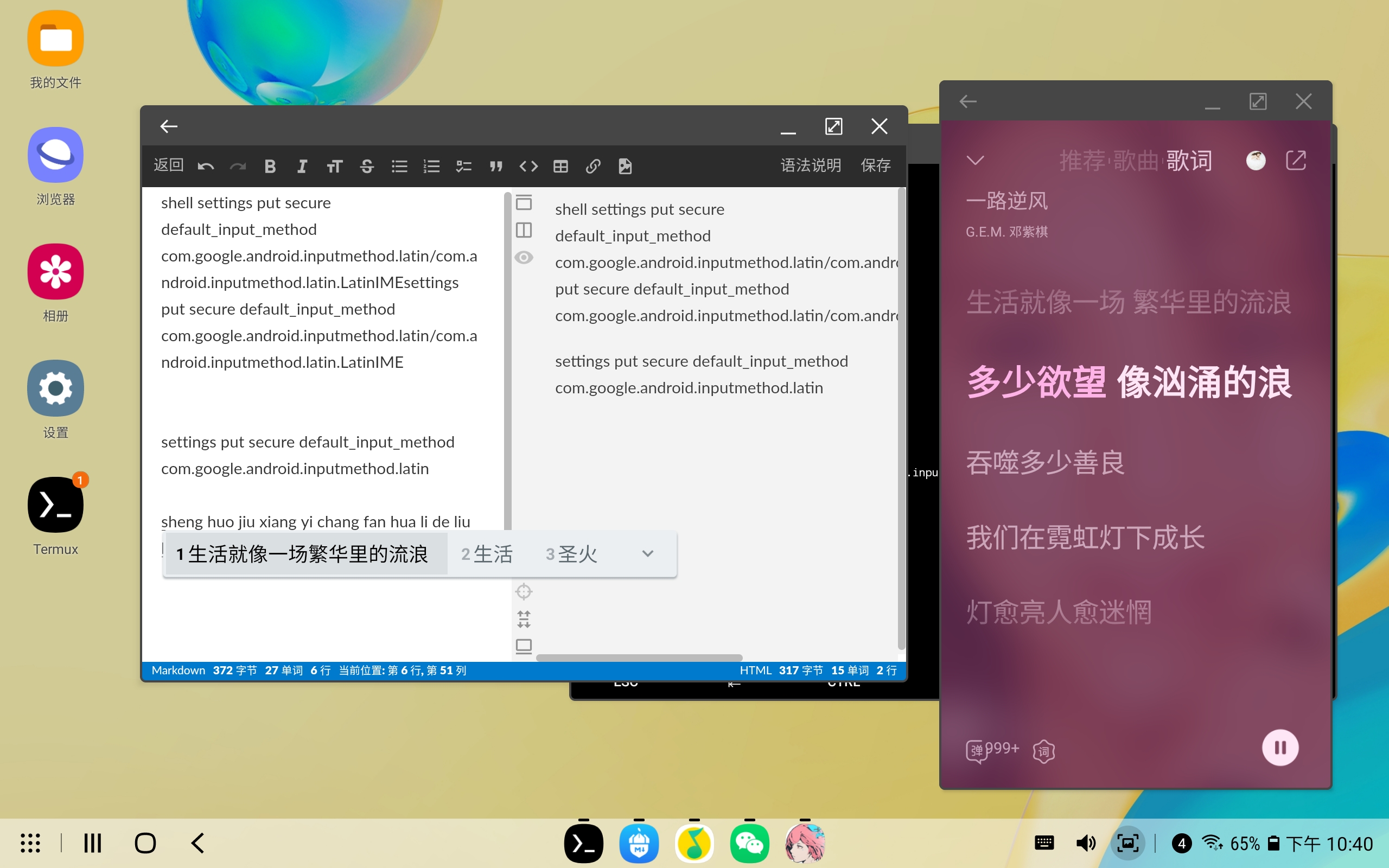Pause the song with the pause button
The height and width of the screenshot is (868, 1389).
[x=1280, y=747]
